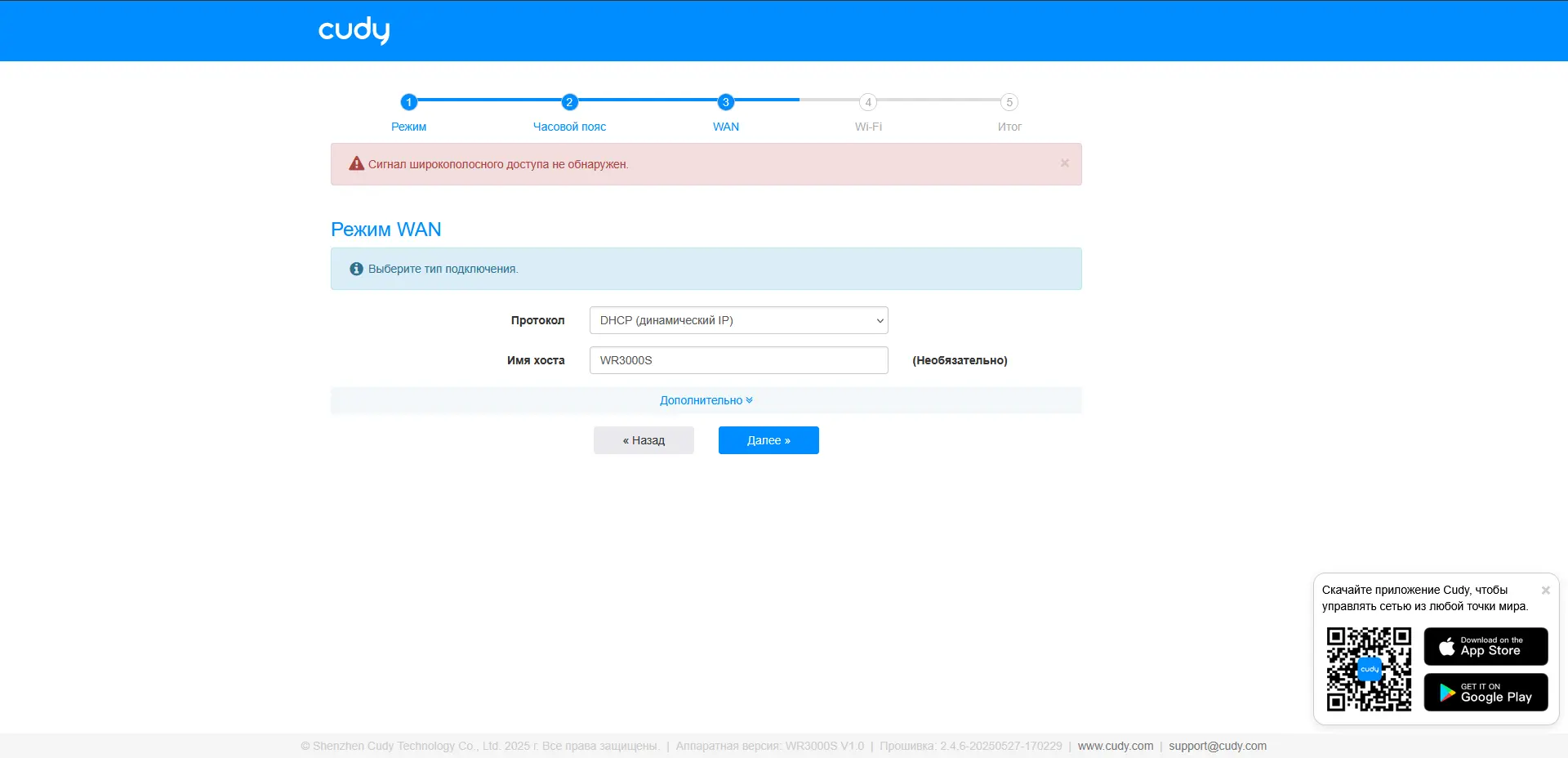Open the Протокол dropdown
This screenshot has height=758, width=1568.
click(738, 320)
